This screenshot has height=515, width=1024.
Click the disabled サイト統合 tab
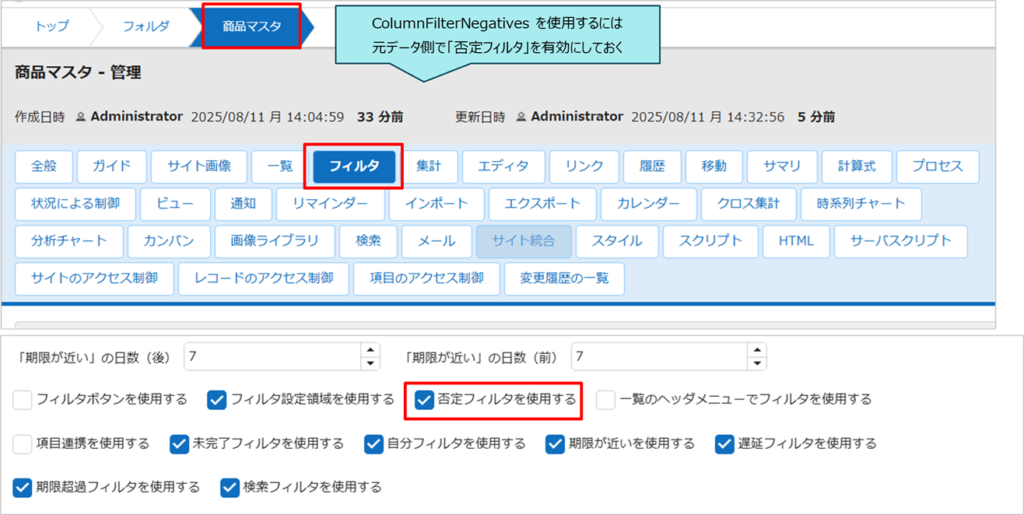(524, 241)
